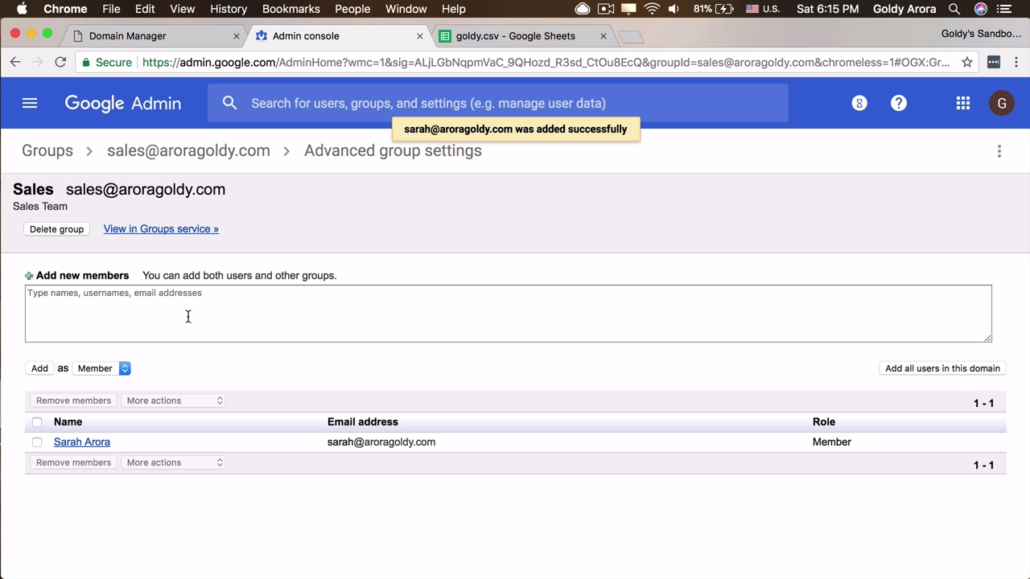Close the Admin console tab
Image resolution: width=1030 pixels, height=579 pixels.
pyautogui.click(x=420, y=36)
